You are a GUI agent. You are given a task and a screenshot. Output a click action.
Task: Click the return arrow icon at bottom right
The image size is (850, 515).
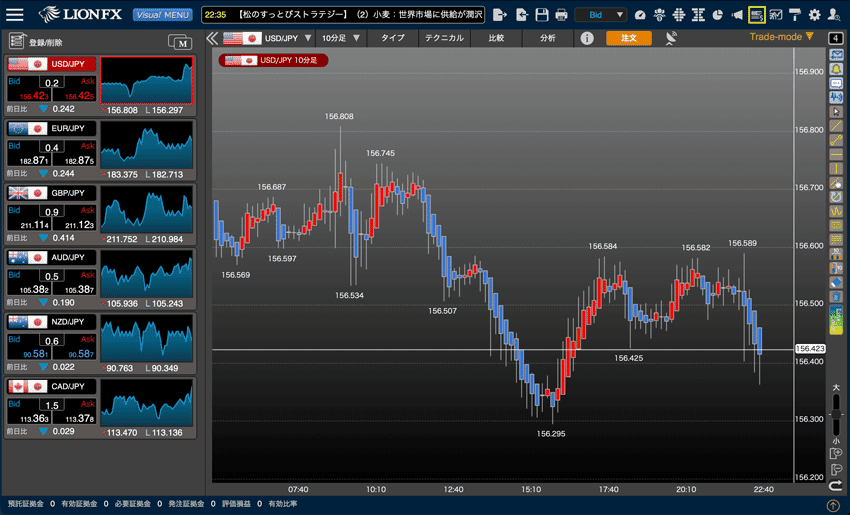(x=836, y=484)
